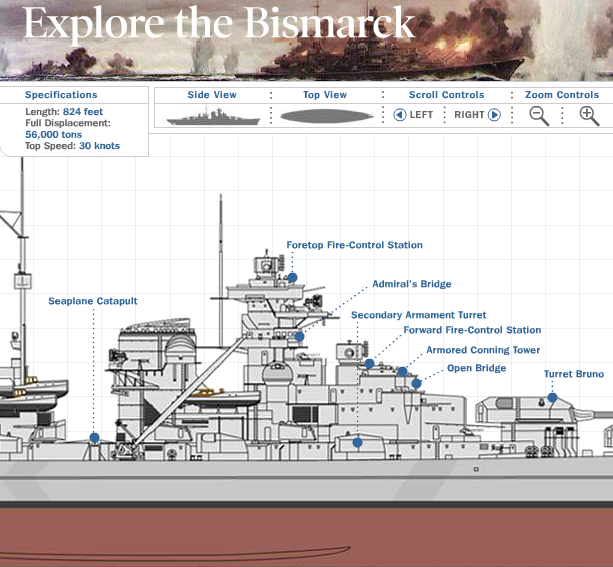Click the Explore the Bismarck title
The height and width of the screenshot is (567, 613).
coord(219,23)
